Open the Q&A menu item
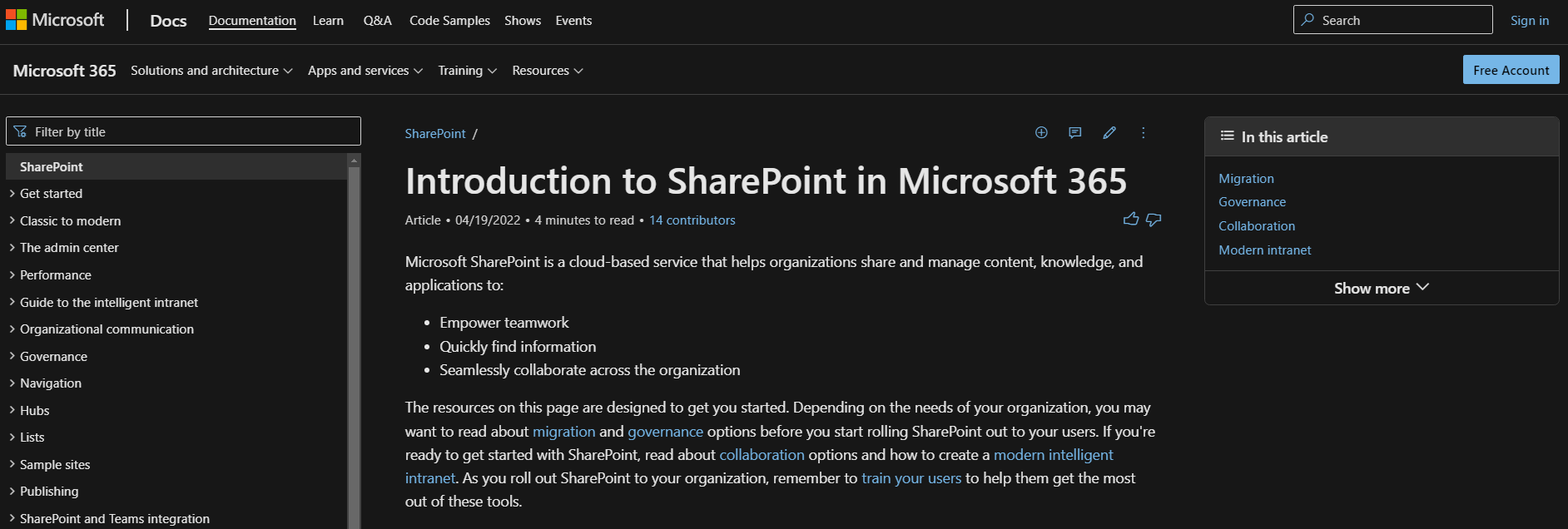Screen dimensions: 1568x529 (x=378, y=21)
